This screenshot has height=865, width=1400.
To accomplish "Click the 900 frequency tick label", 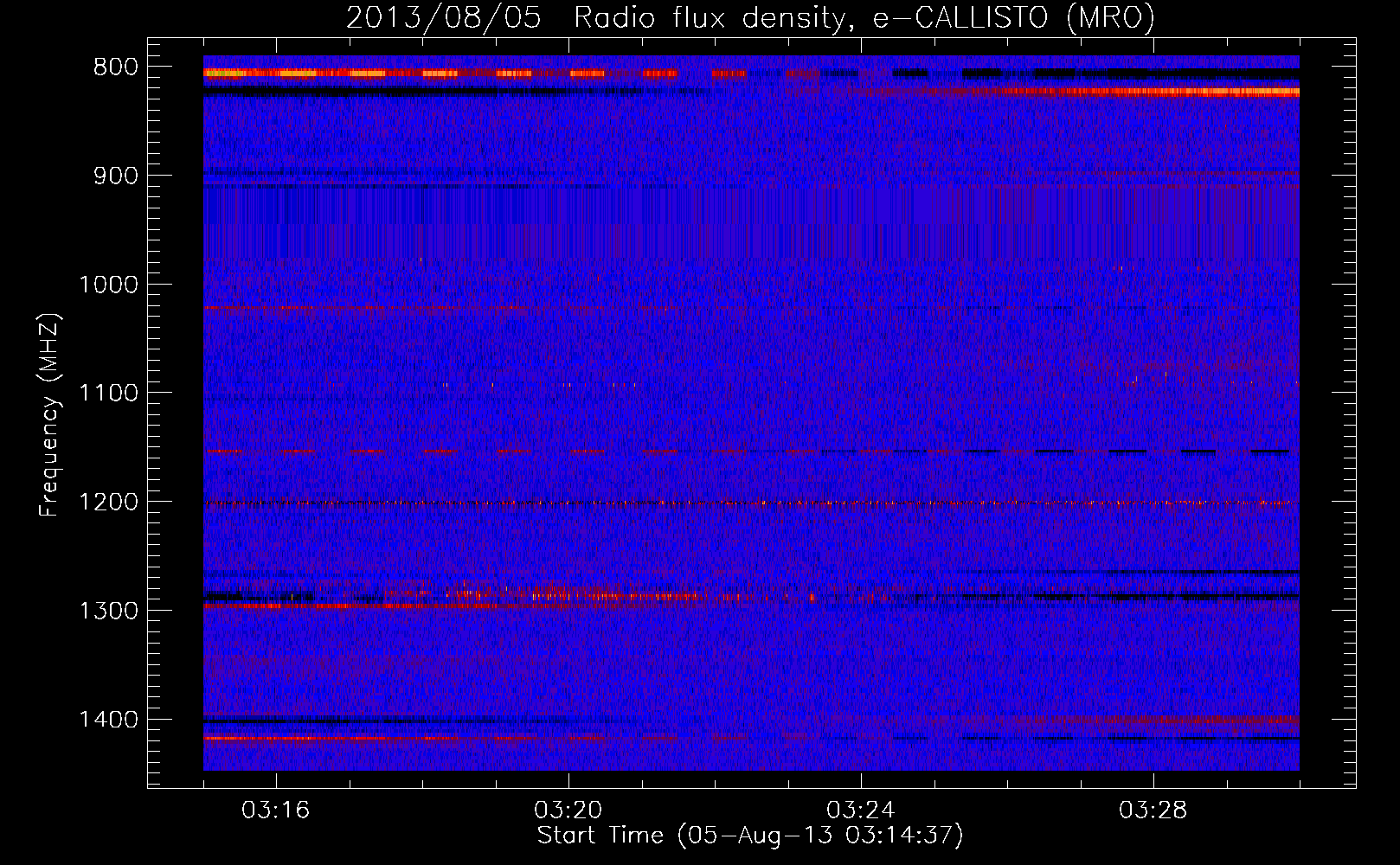I will coord(115,176).
